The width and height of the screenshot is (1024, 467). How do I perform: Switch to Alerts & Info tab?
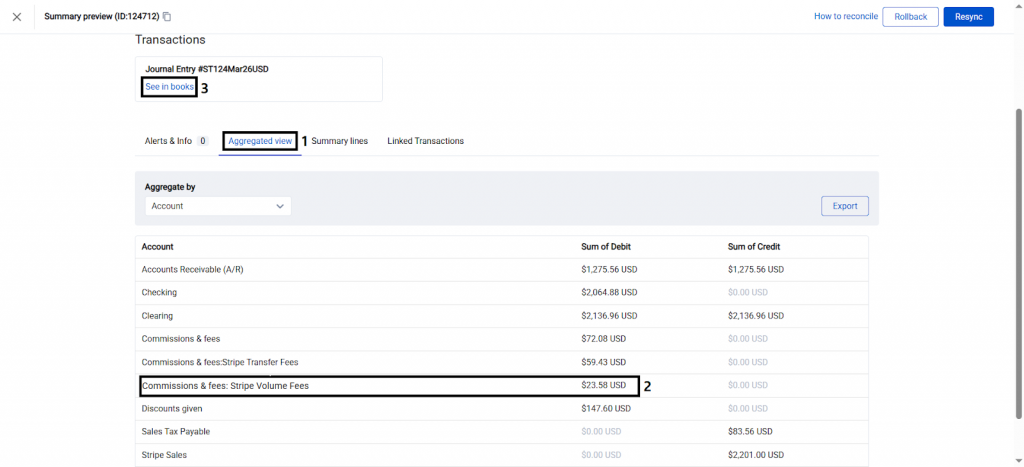coord(168,141)
